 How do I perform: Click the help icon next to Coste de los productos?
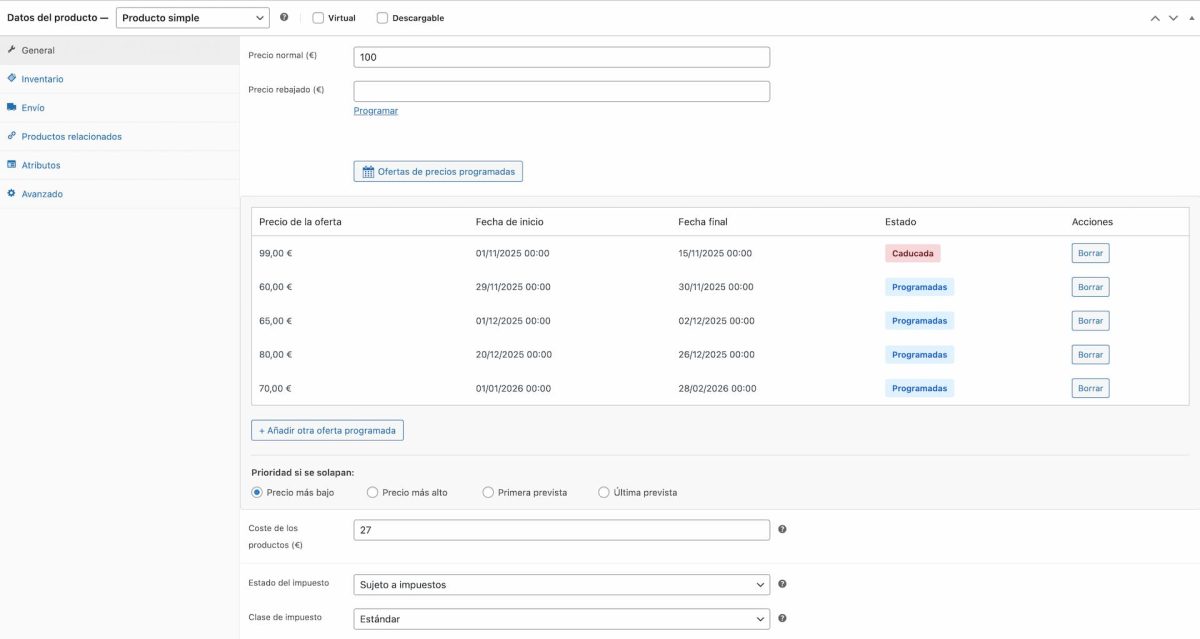point(782,528)
